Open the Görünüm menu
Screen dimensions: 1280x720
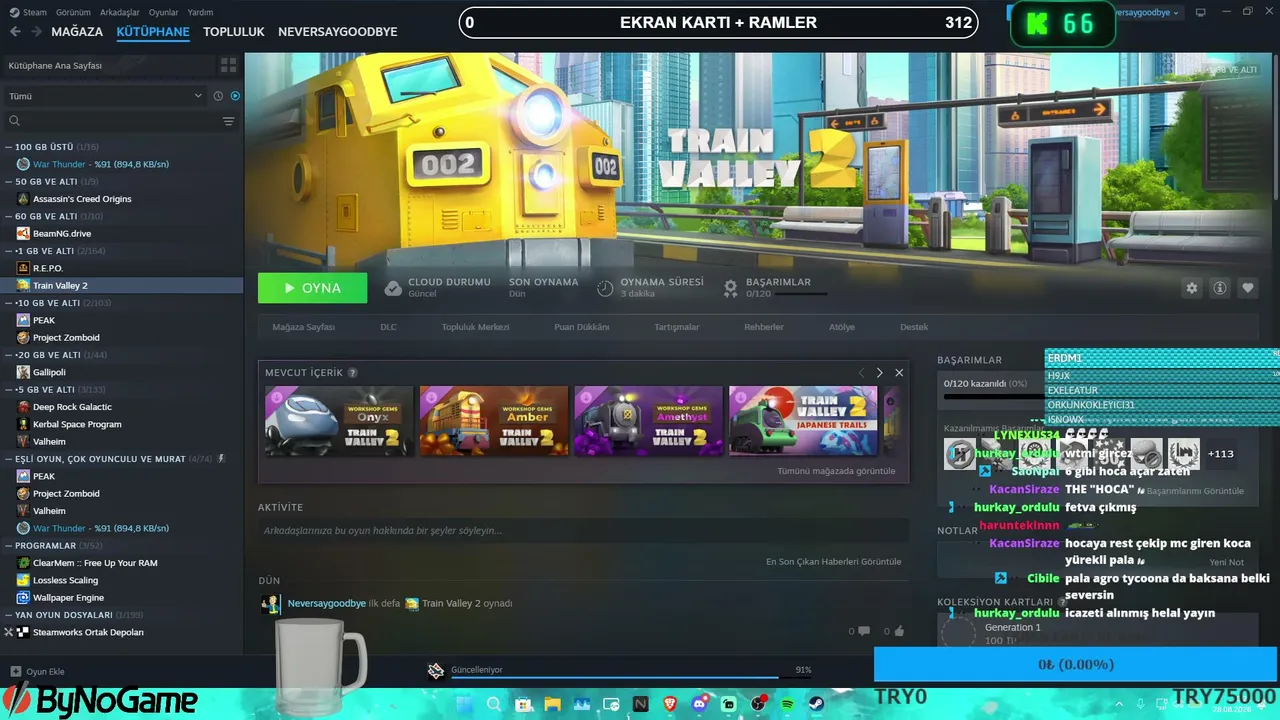coord(73,13)
